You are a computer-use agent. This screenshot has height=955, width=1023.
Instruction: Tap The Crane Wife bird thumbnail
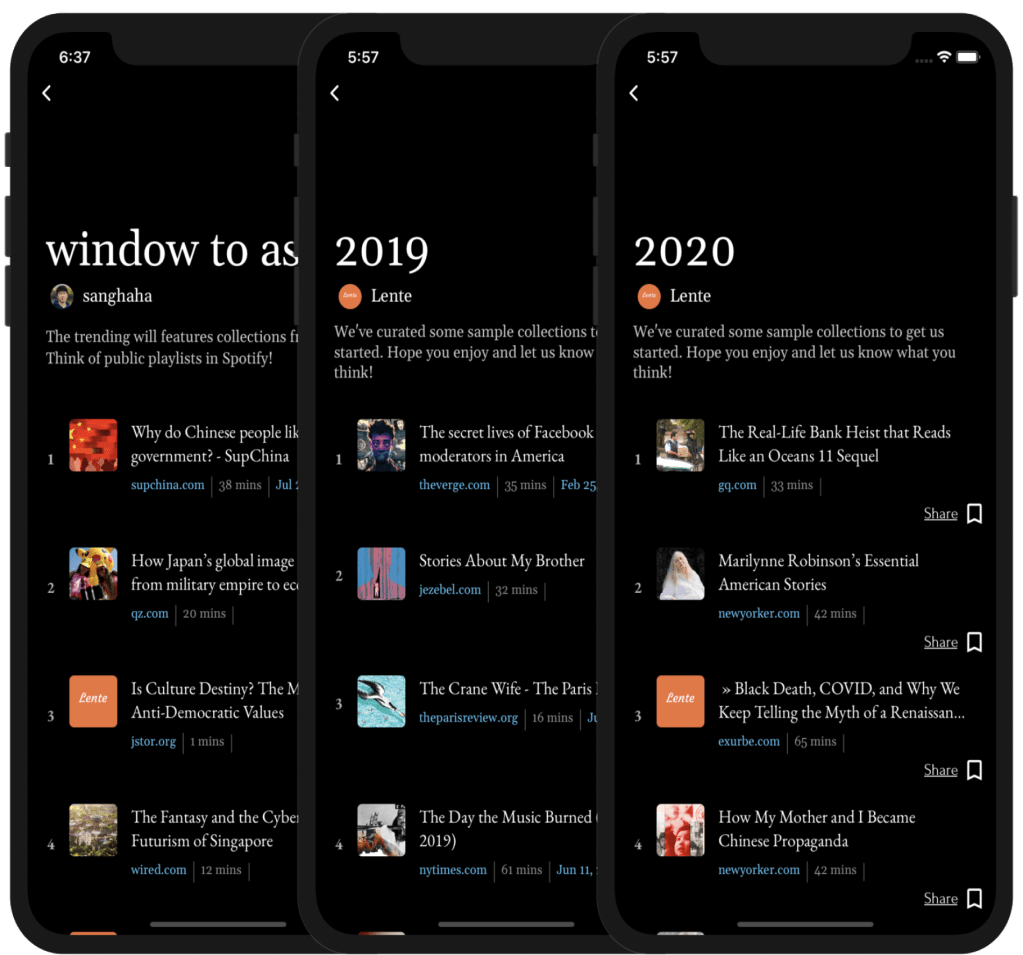coord(381,701)
